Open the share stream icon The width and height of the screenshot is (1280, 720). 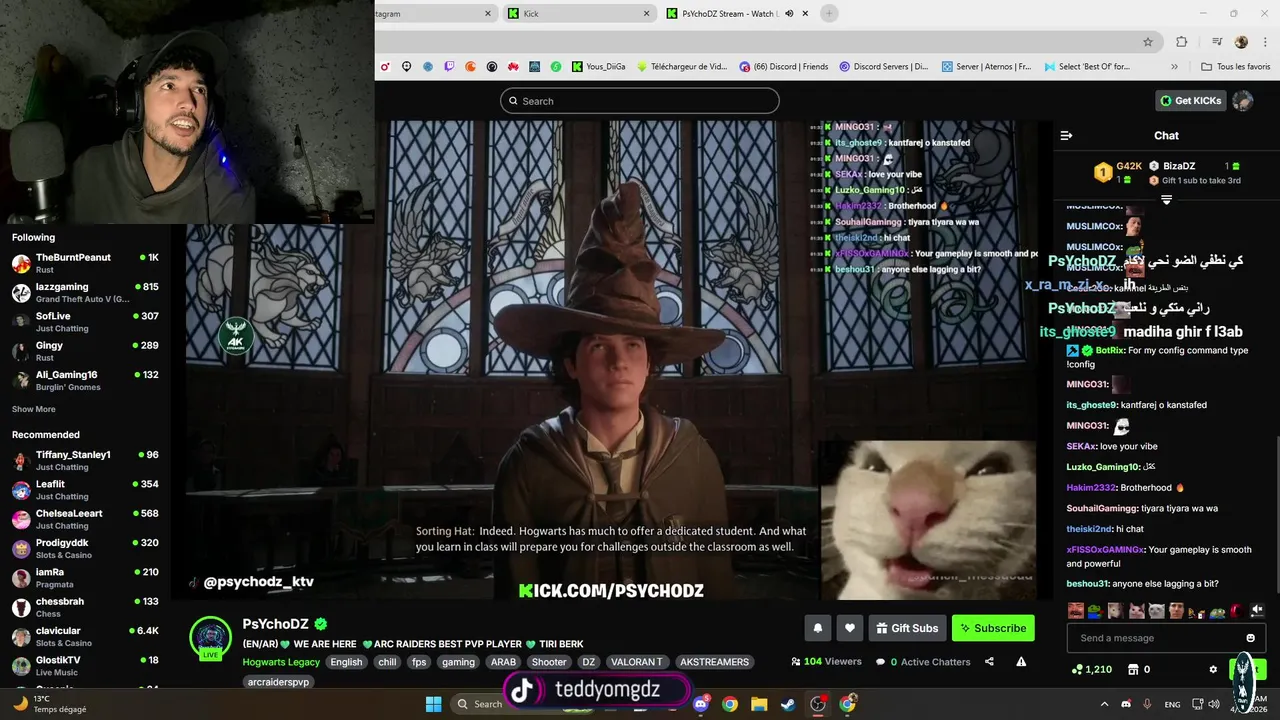(989, 661)
